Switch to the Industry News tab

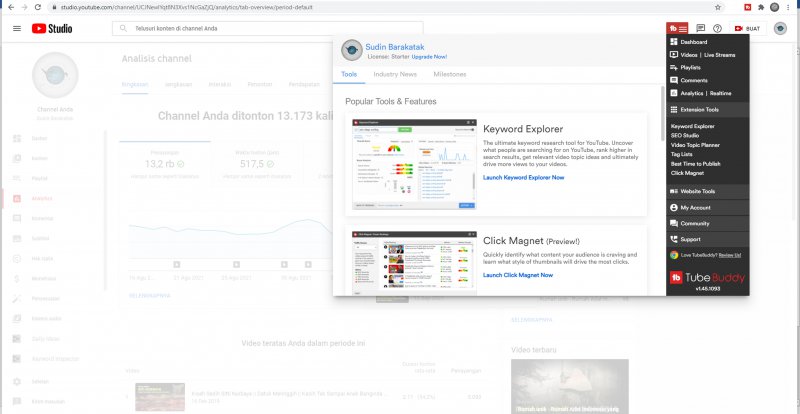[x=394, y=75]
